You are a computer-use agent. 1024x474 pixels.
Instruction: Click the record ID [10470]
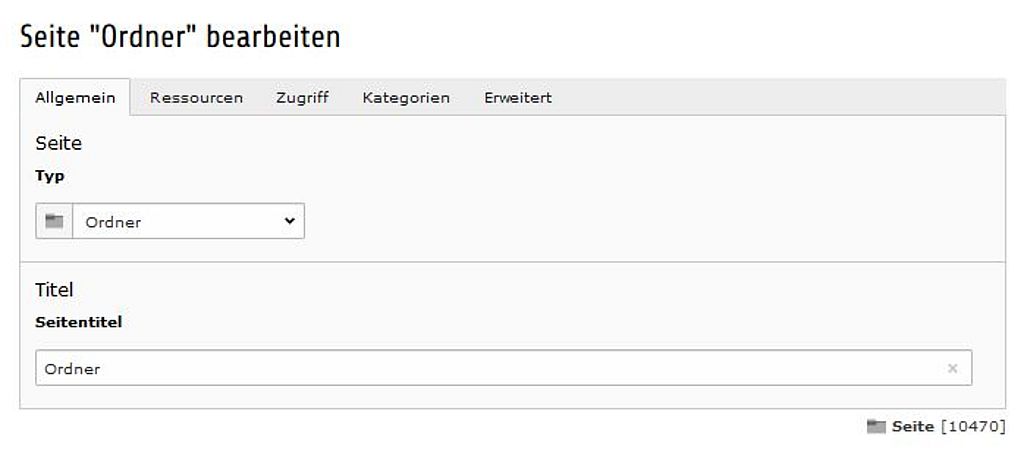[x=973, y=427]
